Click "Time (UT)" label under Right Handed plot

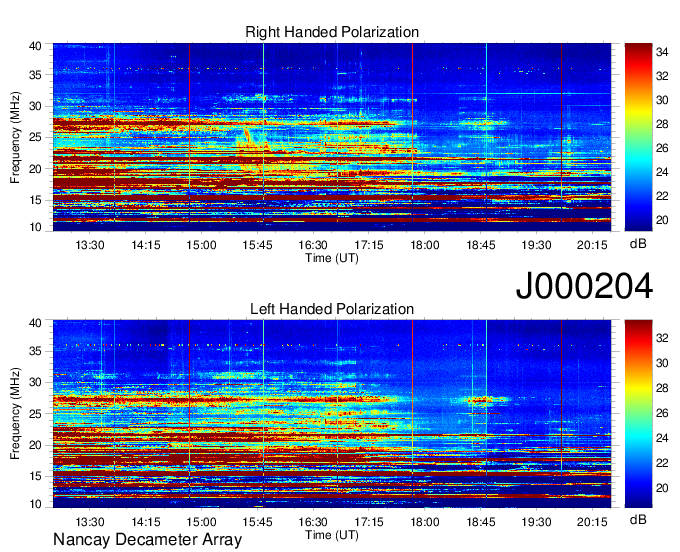tap(332, 258)
